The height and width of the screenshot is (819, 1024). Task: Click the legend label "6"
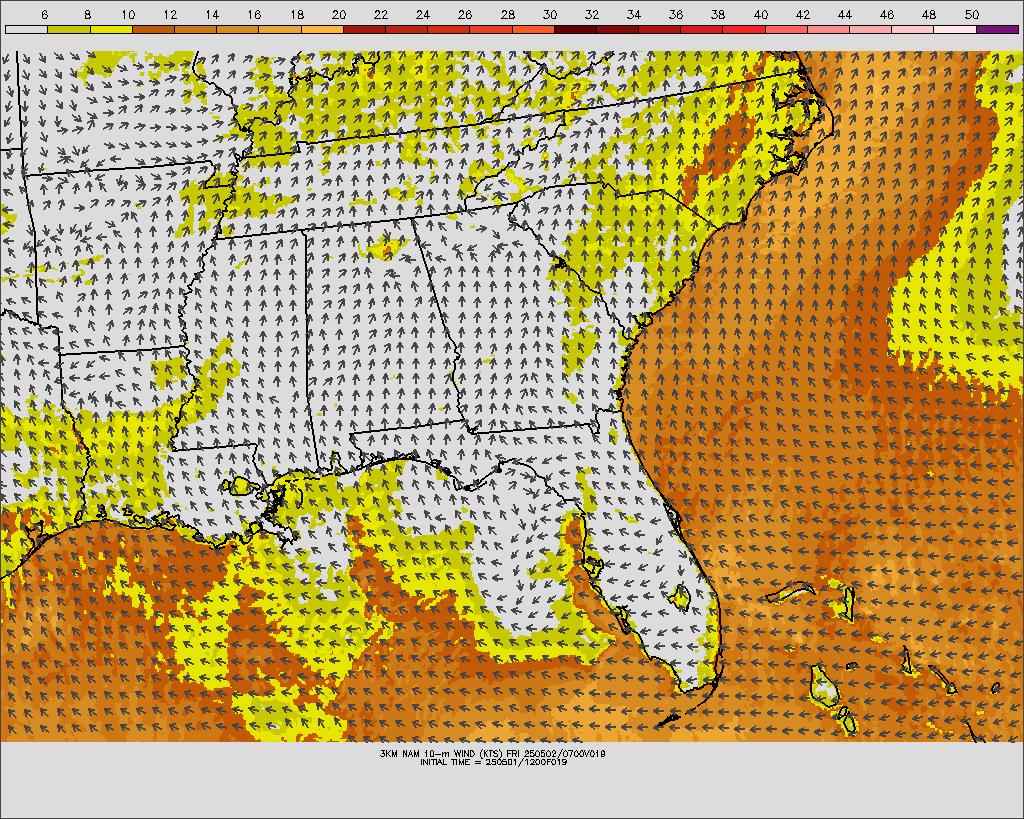(44, 14)
